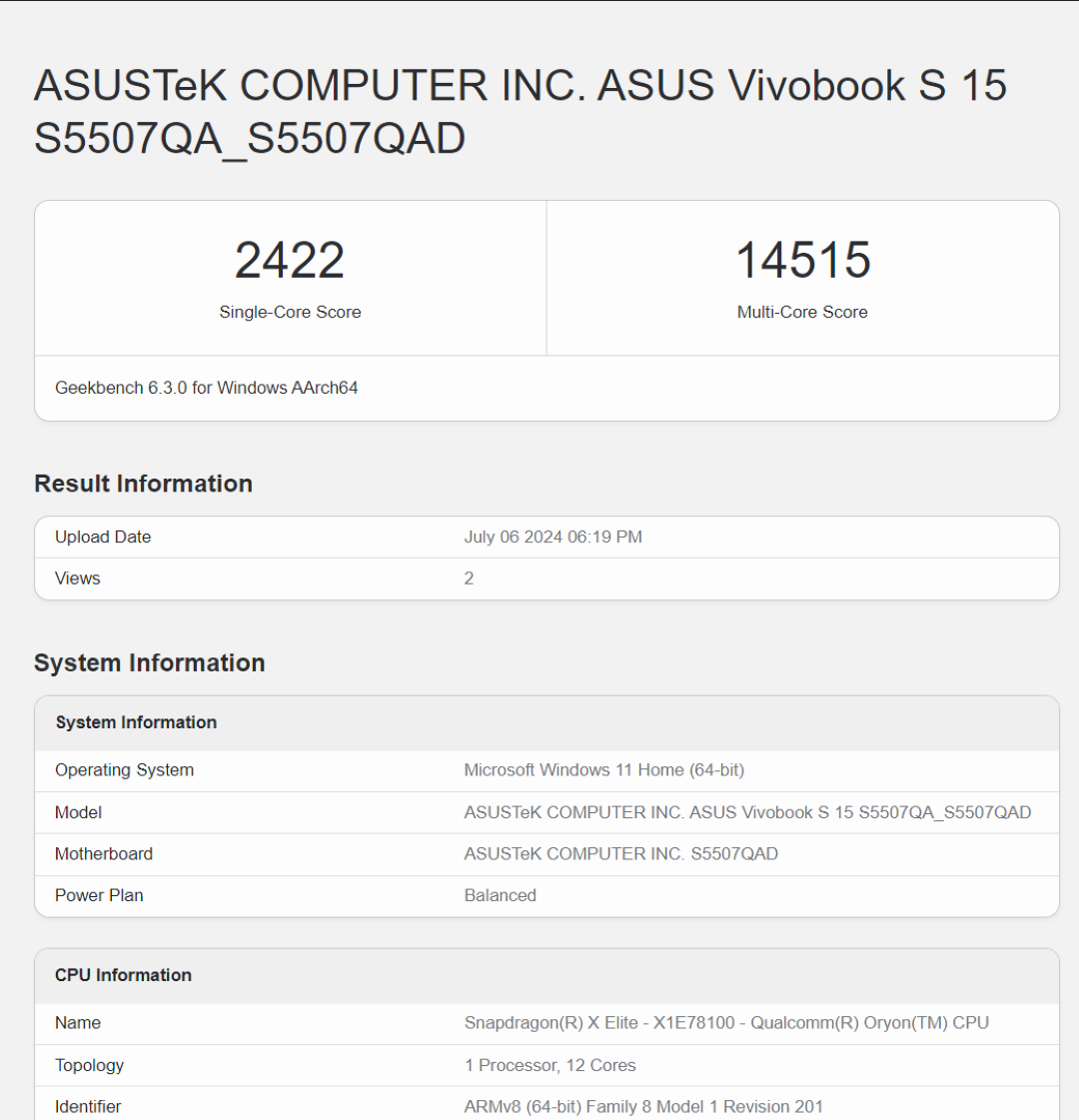Click the Balanced power plan value
Image resolution: width=1079 pixels, height=1120 pixels.
click(500, 895)
